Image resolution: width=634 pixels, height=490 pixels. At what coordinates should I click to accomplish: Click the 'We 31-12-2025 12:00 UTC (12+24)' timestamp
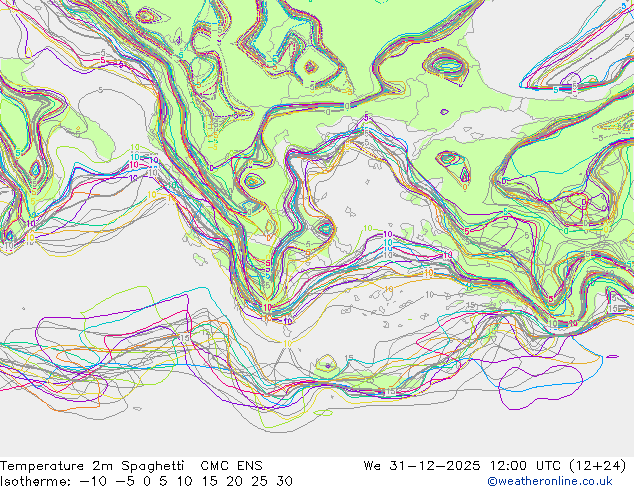coord(495,466)
